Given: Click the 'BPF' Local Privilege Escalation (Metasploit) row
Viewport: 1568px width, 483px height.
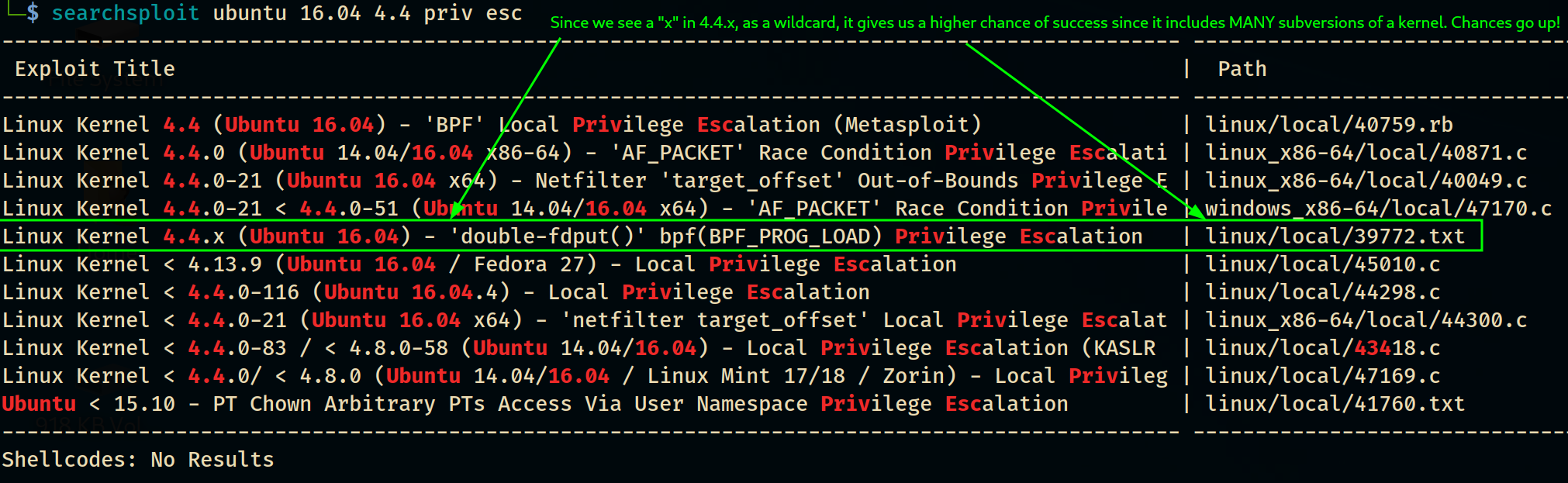Looking at the screenshot, I should click(x=492, y=125).
